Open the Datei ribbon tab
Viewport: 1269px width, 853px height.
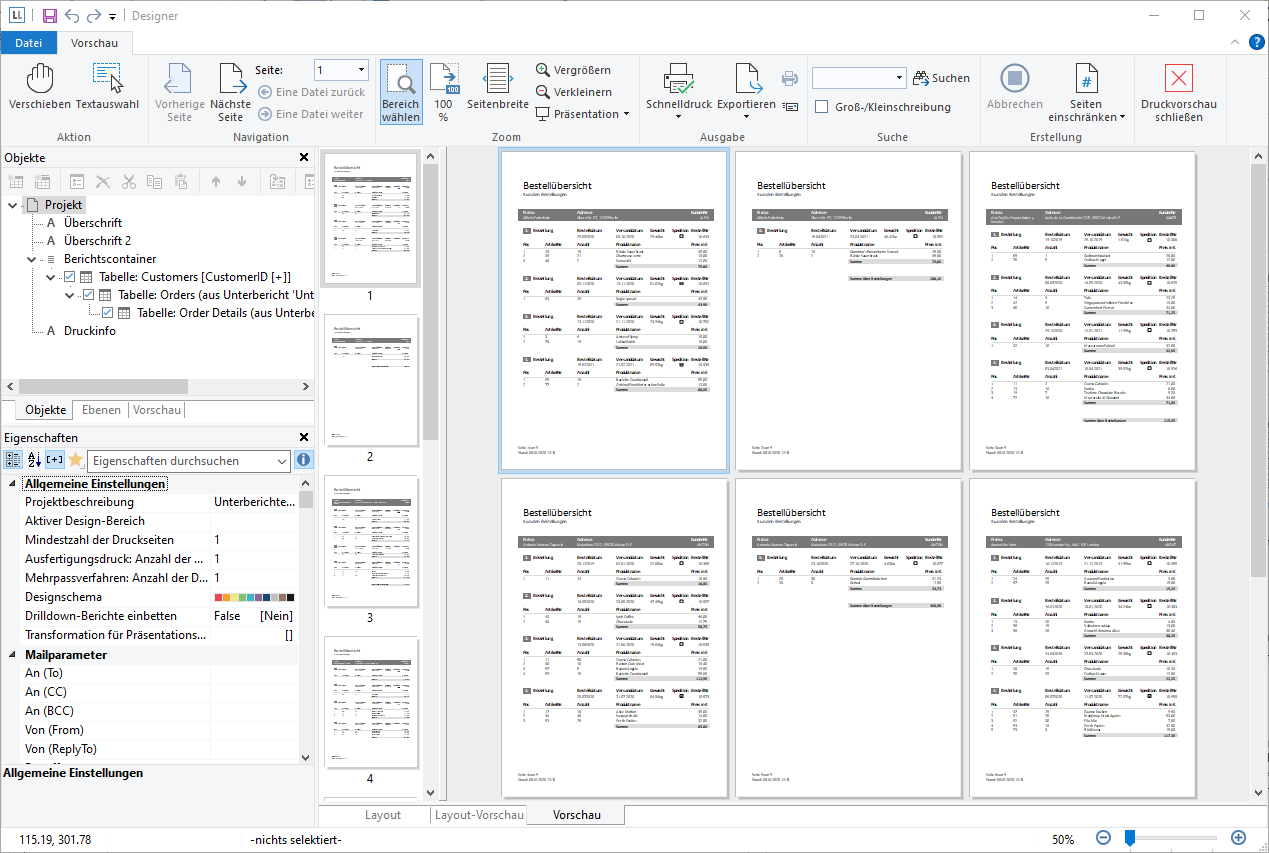point(29,42)
